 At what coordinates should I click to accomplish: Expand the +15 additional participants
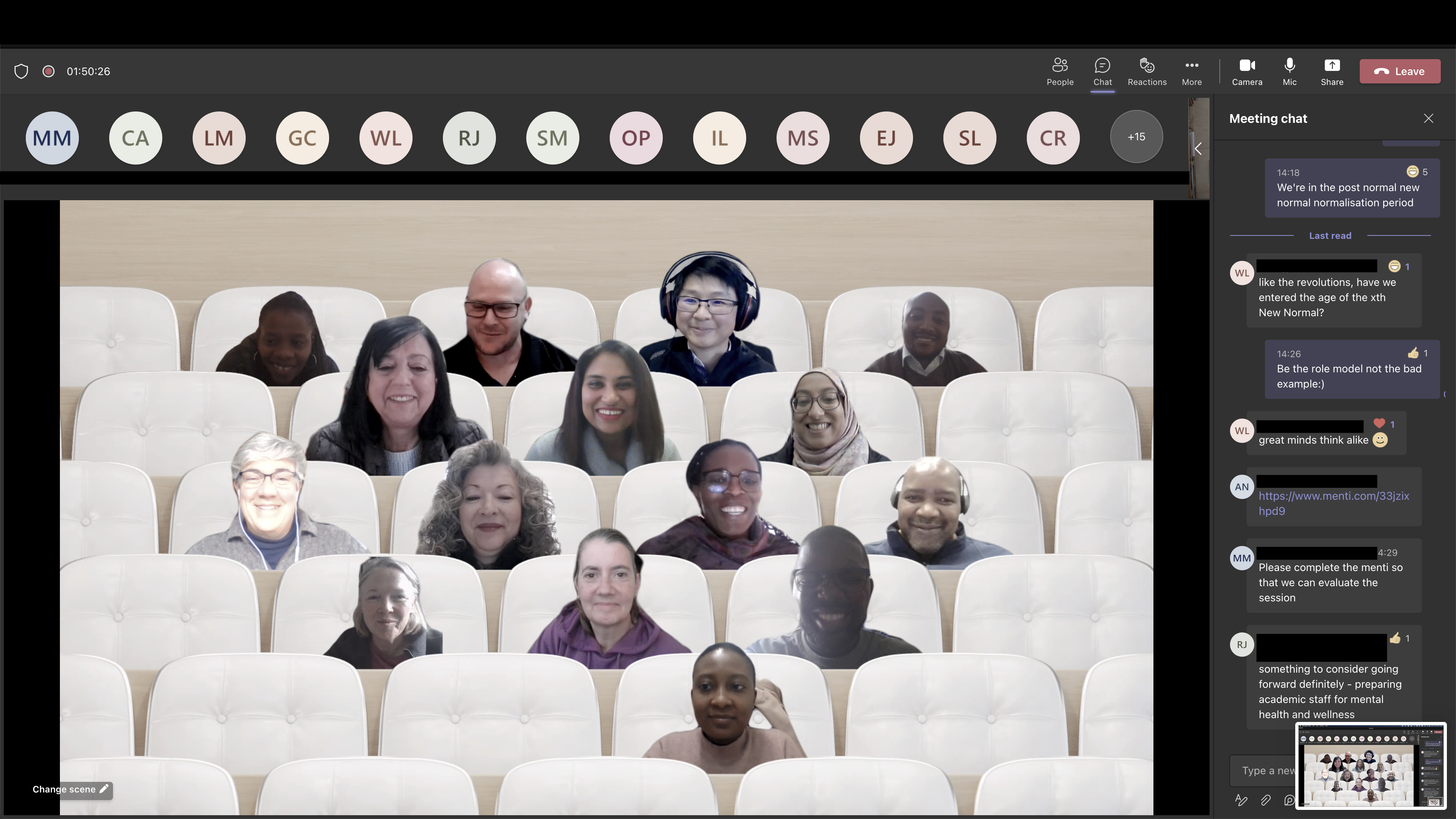pos(1136,137)
